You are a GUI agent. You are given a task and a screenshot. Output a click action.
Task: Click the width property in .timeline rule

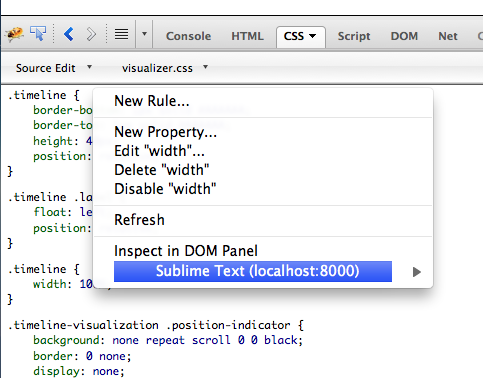point(49,284)
